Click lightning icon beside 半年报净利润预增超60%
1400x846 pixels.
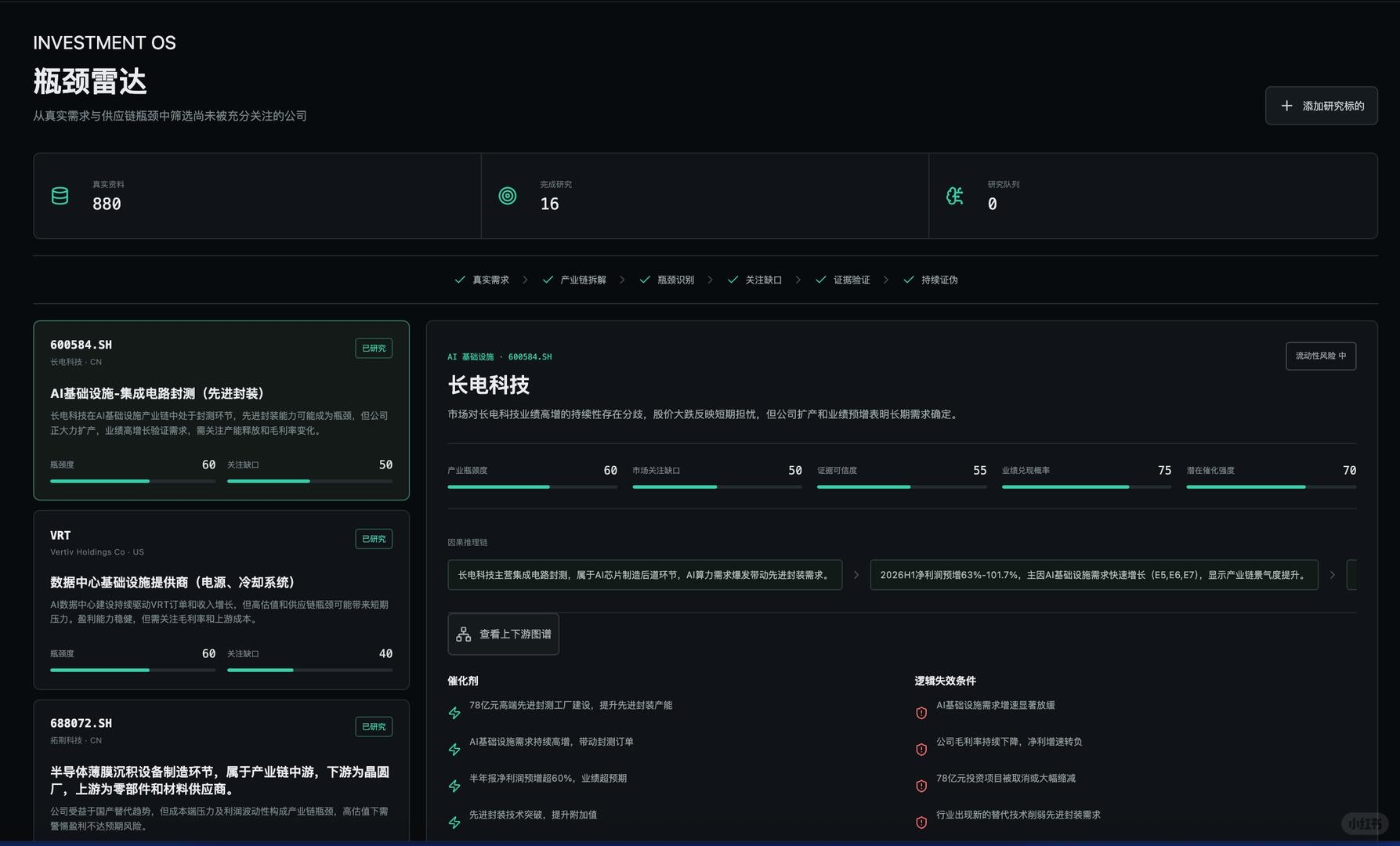tap(454, 786)
